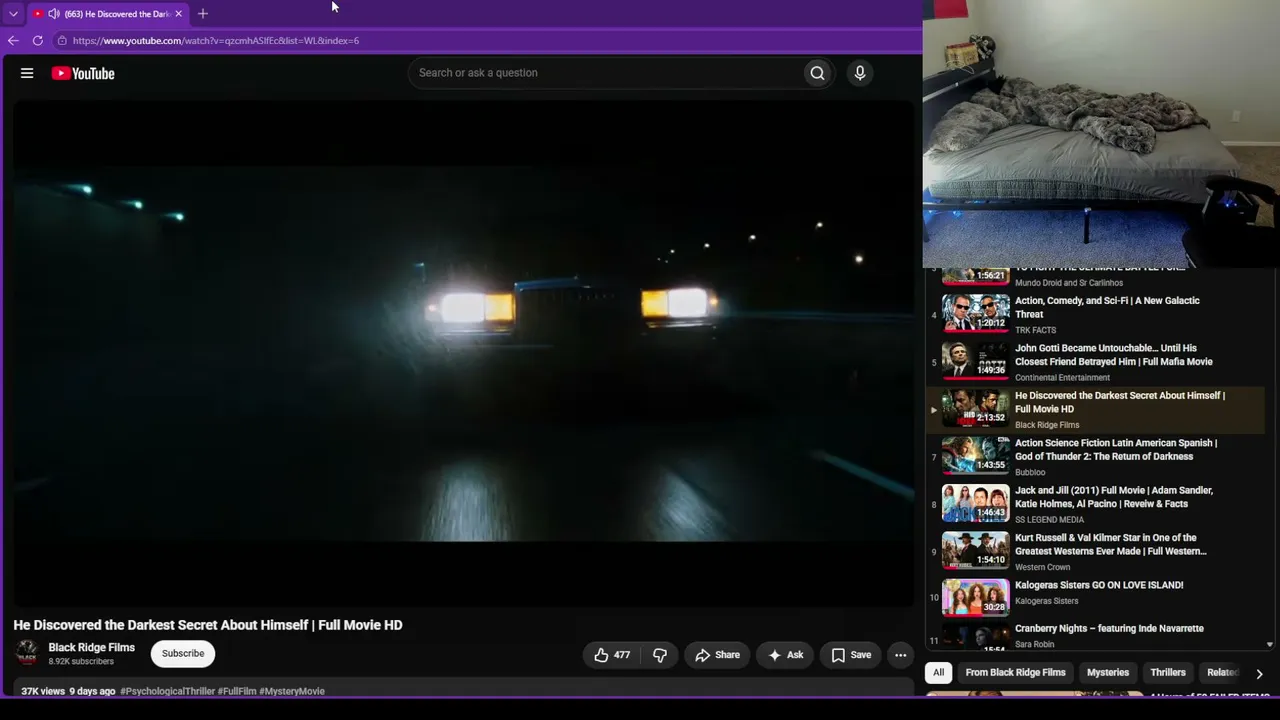
Task: Play 'Cranberry Nights – featuring Inde Navarrette'
Action: click(x=1109, y=628)
